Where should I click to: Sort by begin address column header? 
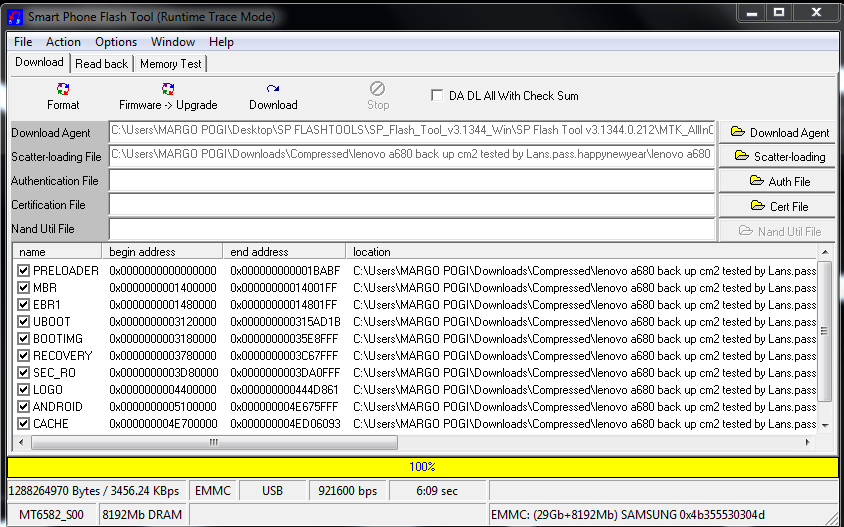163,252
